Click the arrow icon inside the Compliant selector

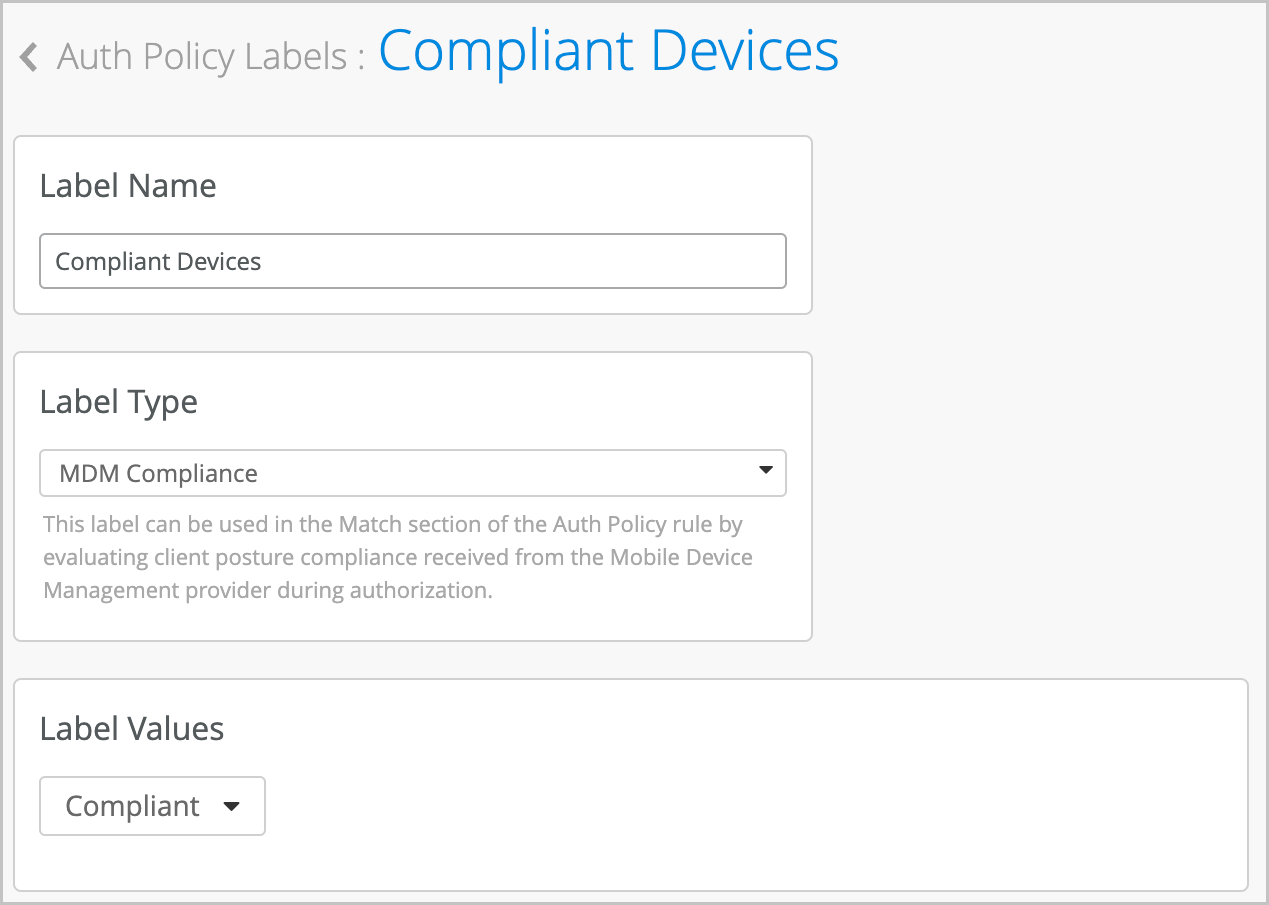click(x=233, y=806)
